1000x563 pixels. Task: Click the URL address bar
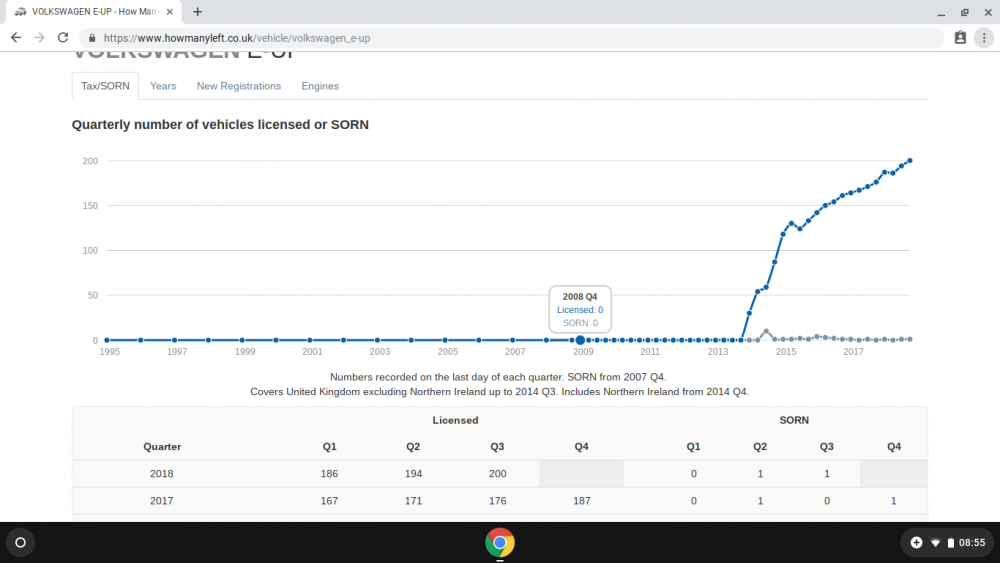510,38
